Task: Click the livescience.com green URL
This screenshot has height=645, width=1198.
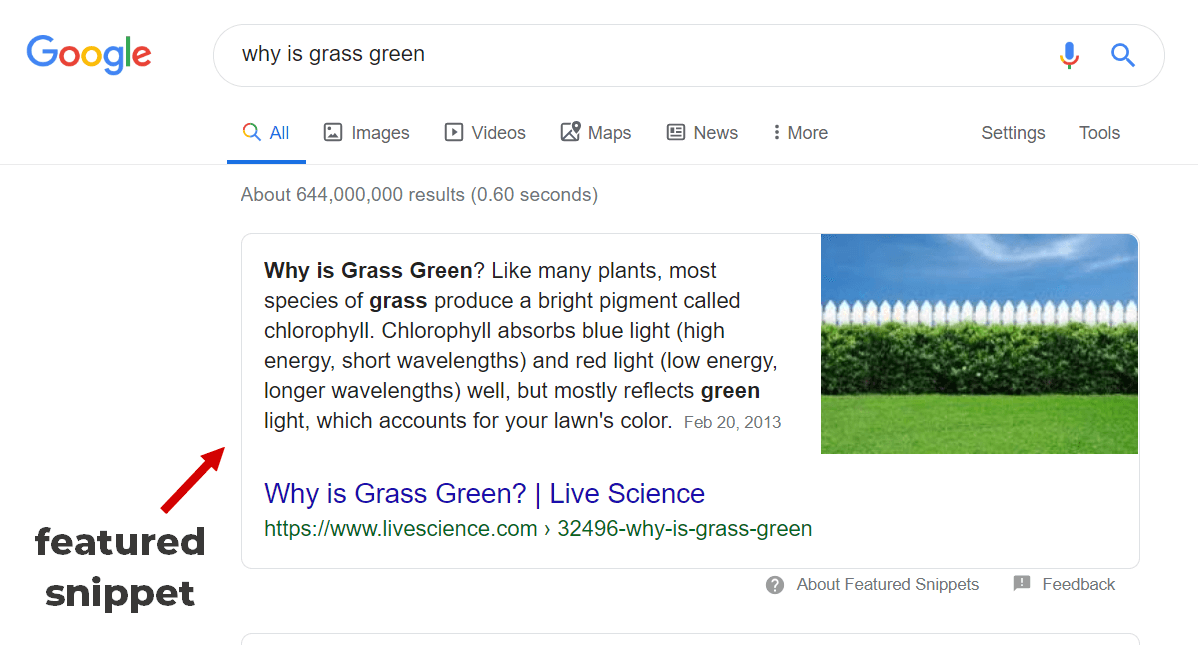Action: (538, 529)
